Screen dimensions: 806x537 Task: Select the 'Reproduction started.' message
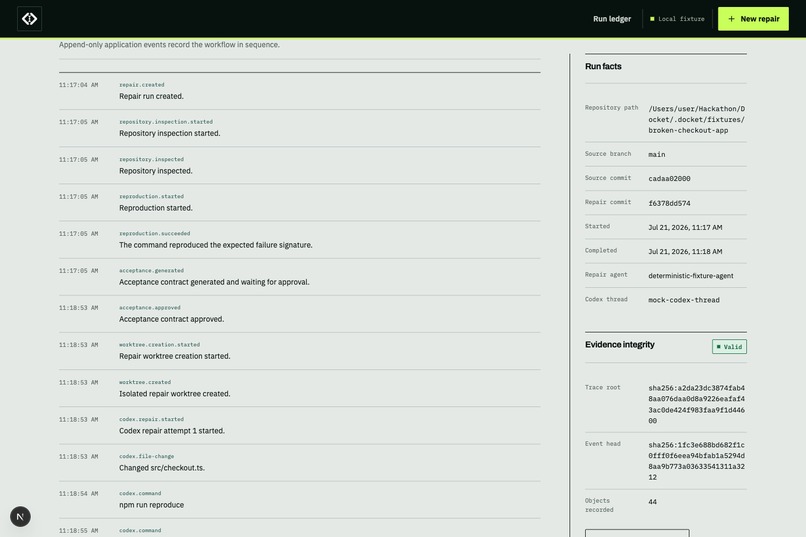pos(156,208)
